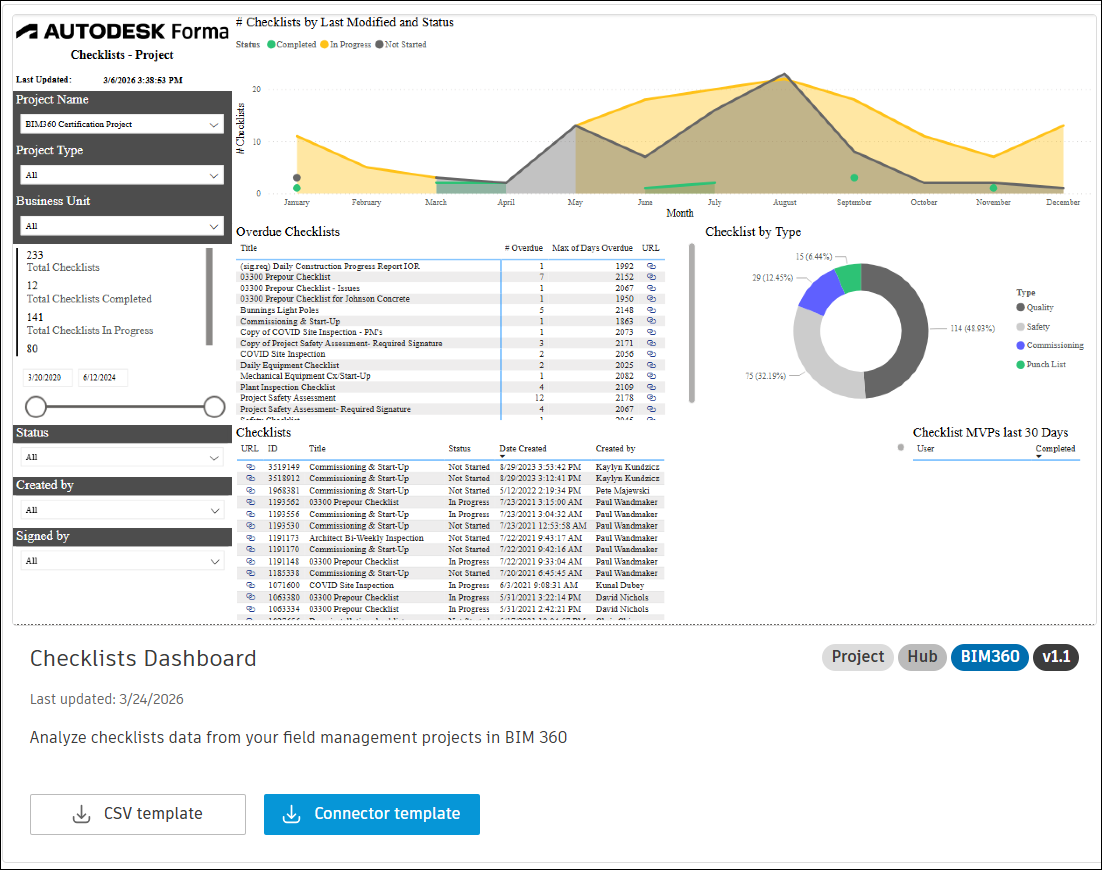Screen dimensions: 1102x870
Task: Open URL link icon for Bunnings Light Poles
Action: (x=651, y=310)
